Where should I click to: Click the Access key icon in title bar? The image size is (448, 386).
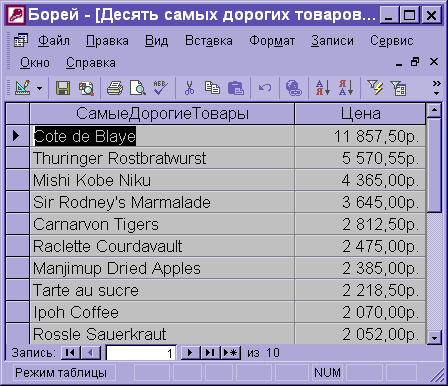16,15
